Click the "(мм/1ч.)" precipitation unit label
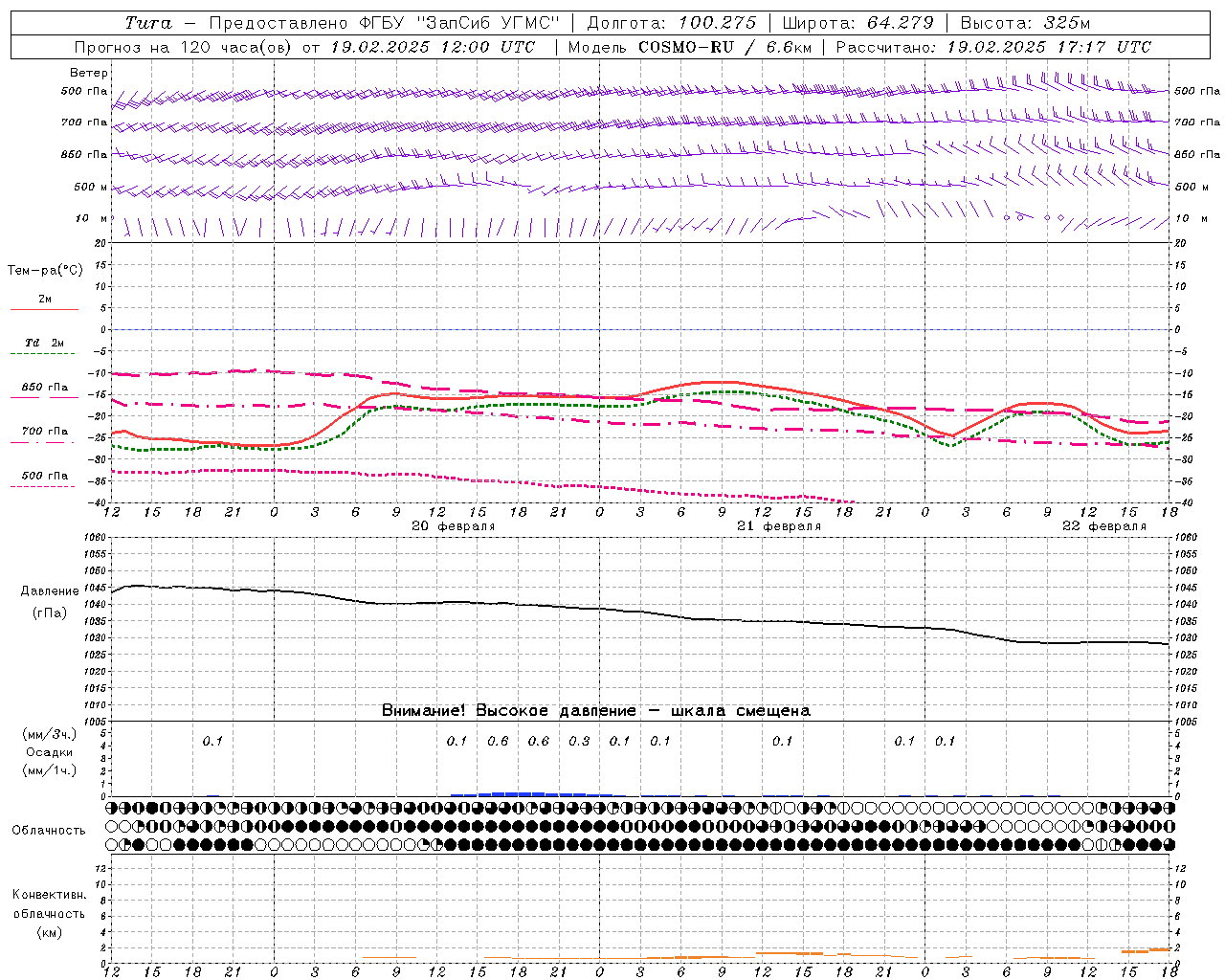1225x980 pixels. 50,770
